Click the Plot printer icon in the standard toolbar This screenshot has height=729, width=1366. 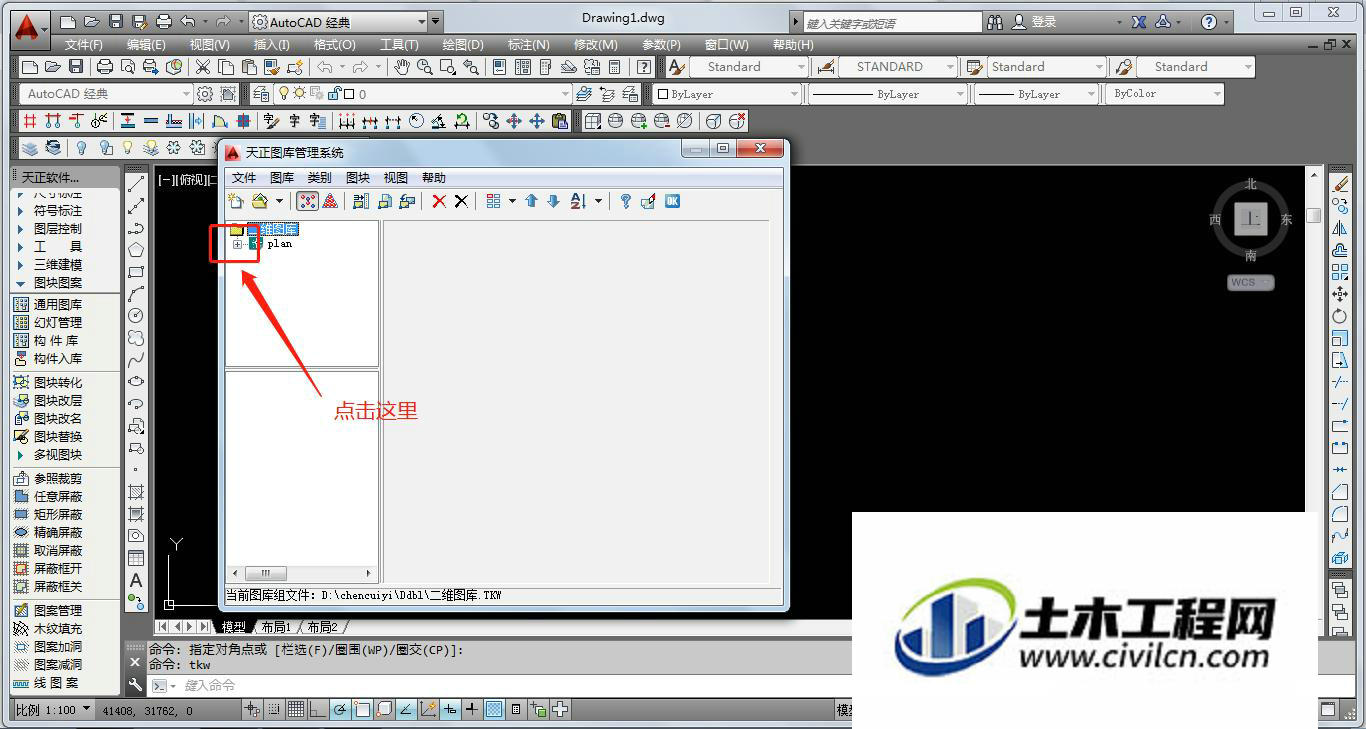(105, 67)
